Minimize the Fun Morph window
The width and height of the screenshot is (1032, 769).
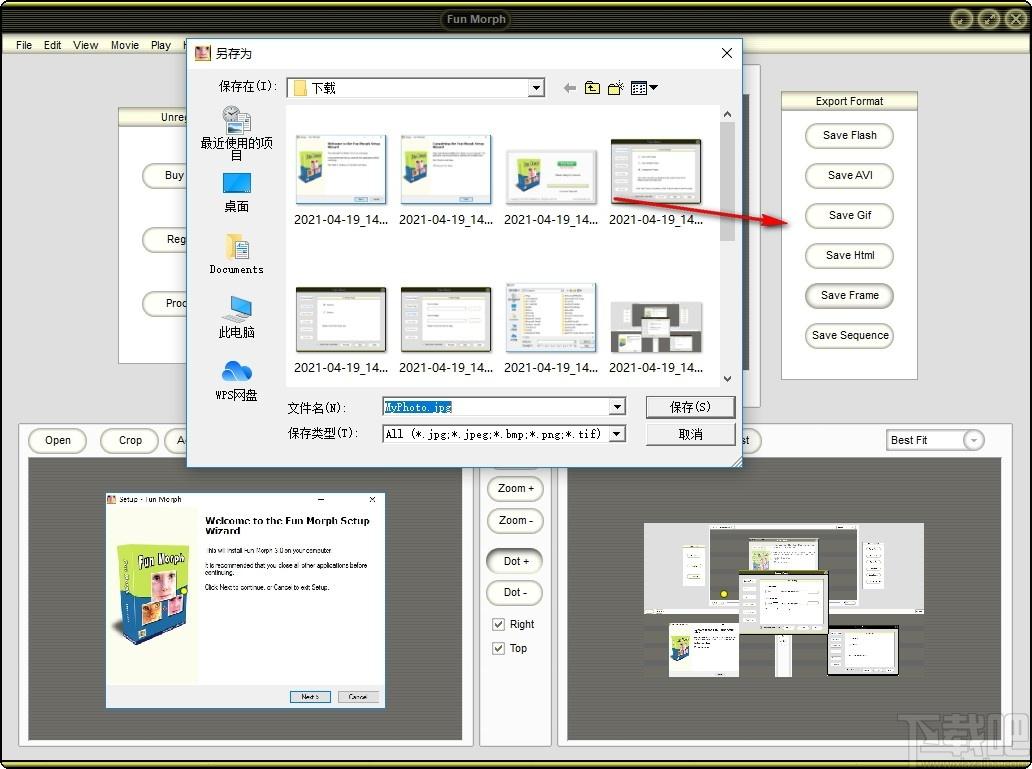pos(962,19)
